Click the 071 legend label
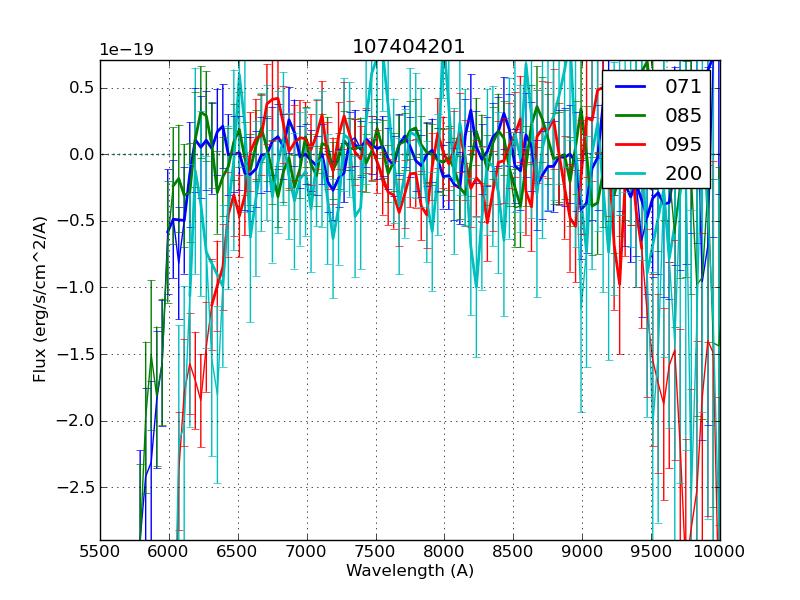Screen dimensions: 800x600 683,87
